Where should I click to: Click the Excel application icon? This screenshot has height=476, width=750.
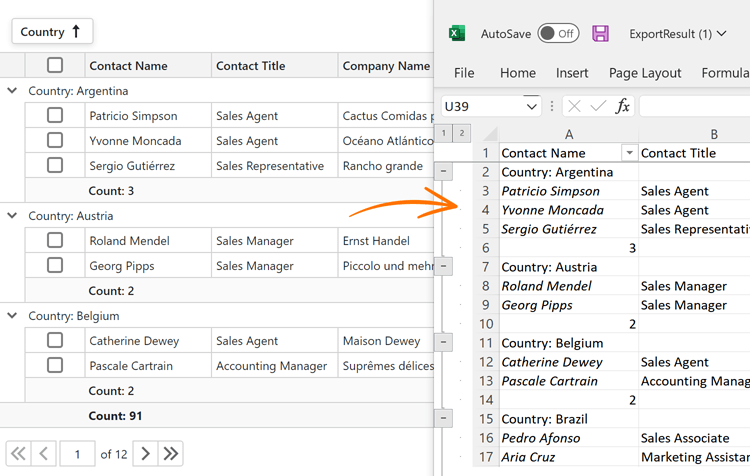point(457,33)
